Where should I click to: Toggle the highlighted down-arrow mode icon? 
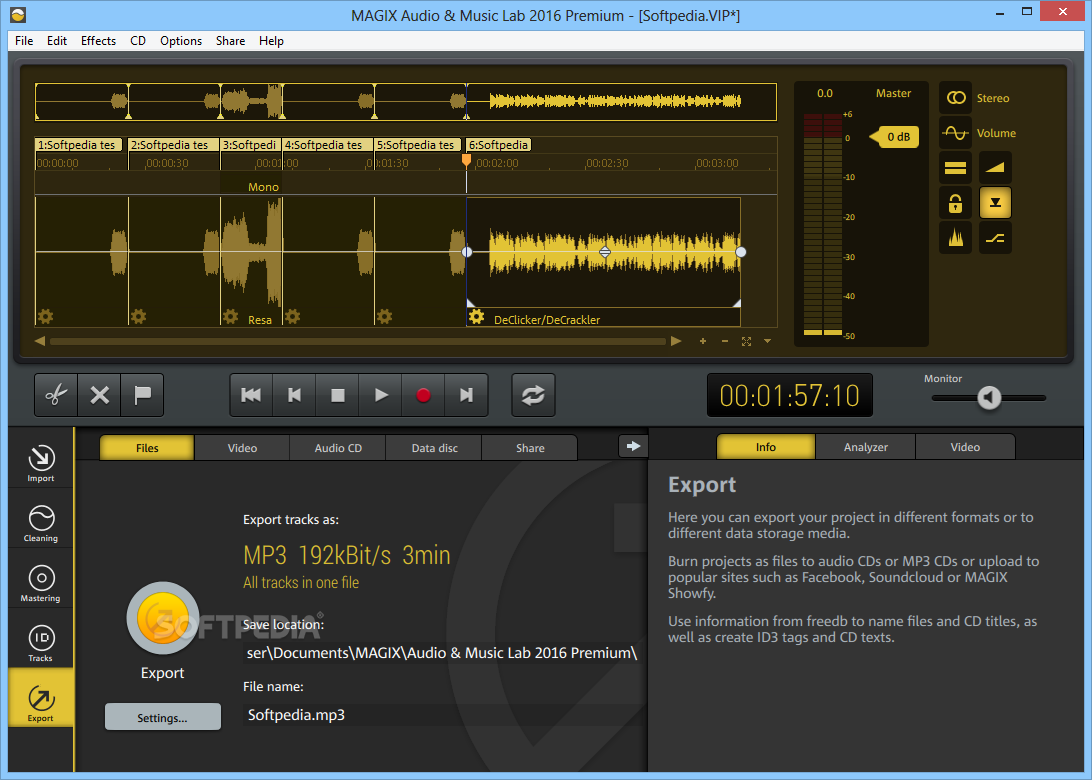(x=995, y=203)
